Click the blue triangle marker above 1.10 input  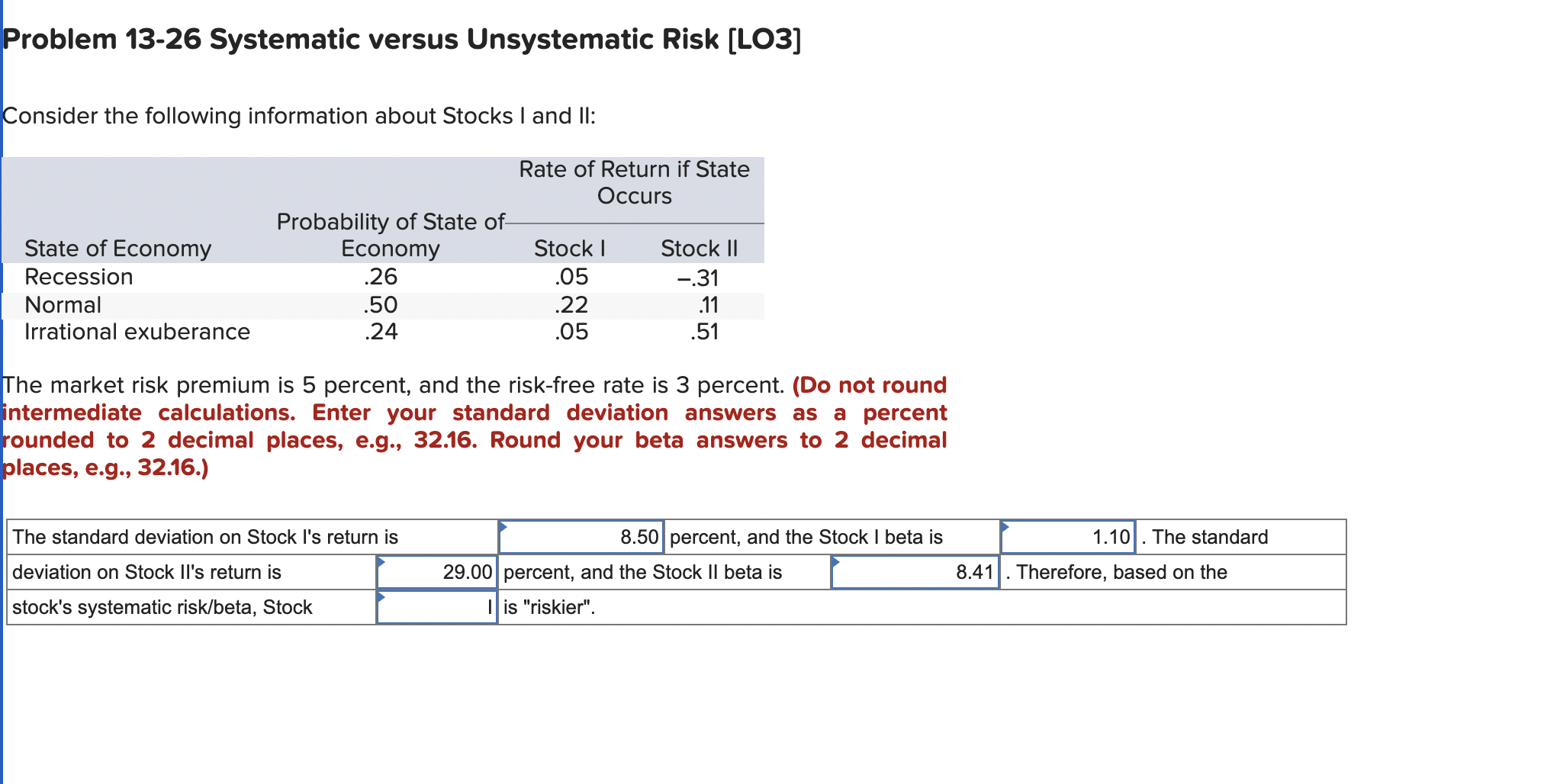[x=1006, y=526]
